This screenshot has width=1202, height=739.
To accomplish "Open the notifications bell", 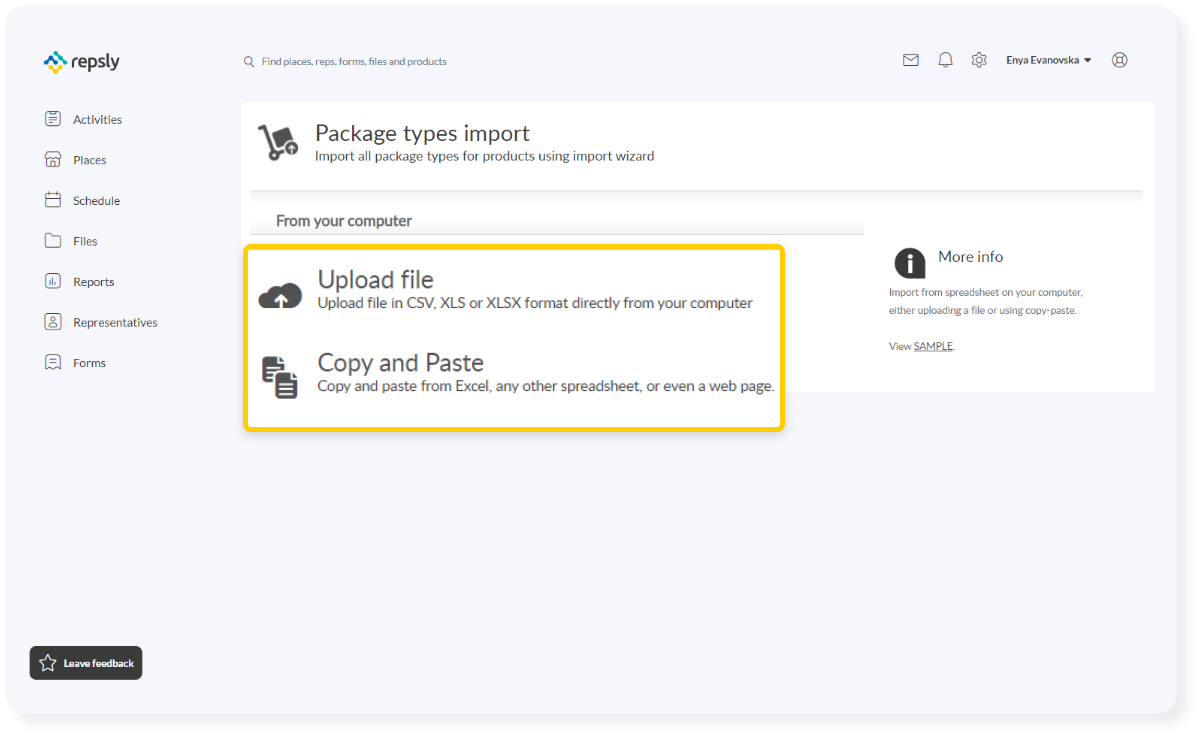I will click(x=945, y=60).
